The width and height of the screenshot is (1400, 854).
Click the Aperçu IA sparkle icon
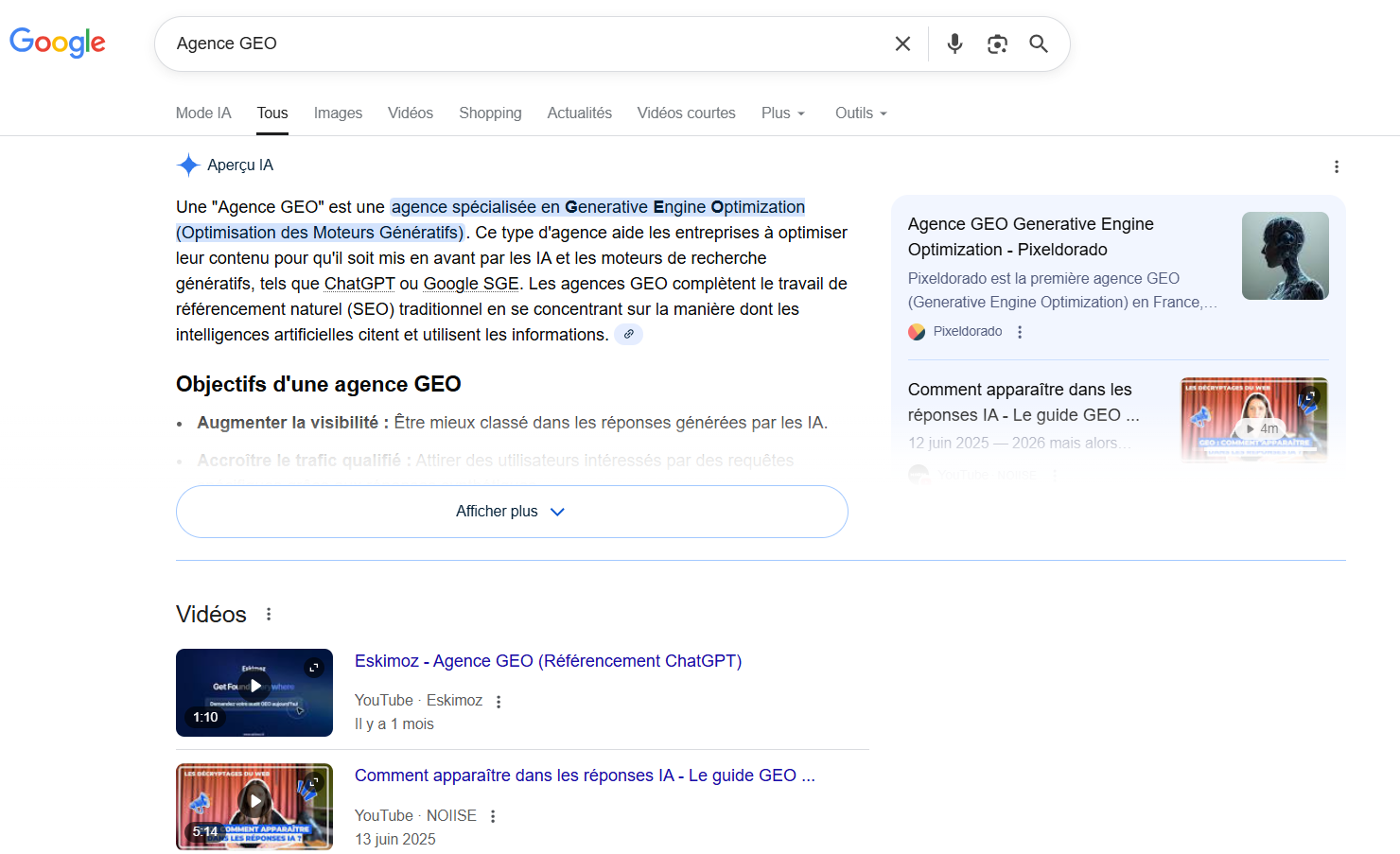[x=188, y=165]
